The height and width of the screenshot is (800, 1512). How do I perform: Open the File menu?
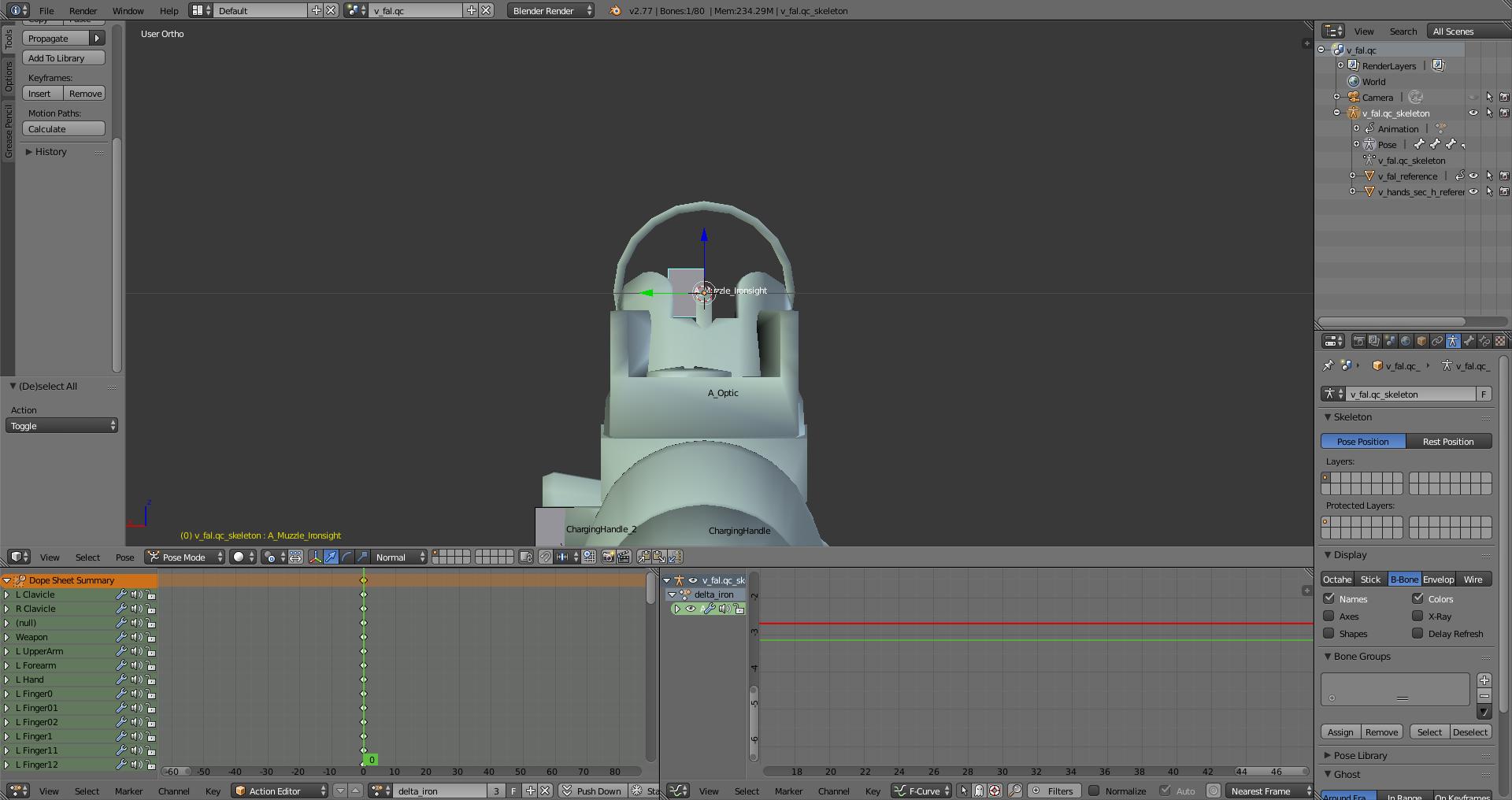point(46,10)
